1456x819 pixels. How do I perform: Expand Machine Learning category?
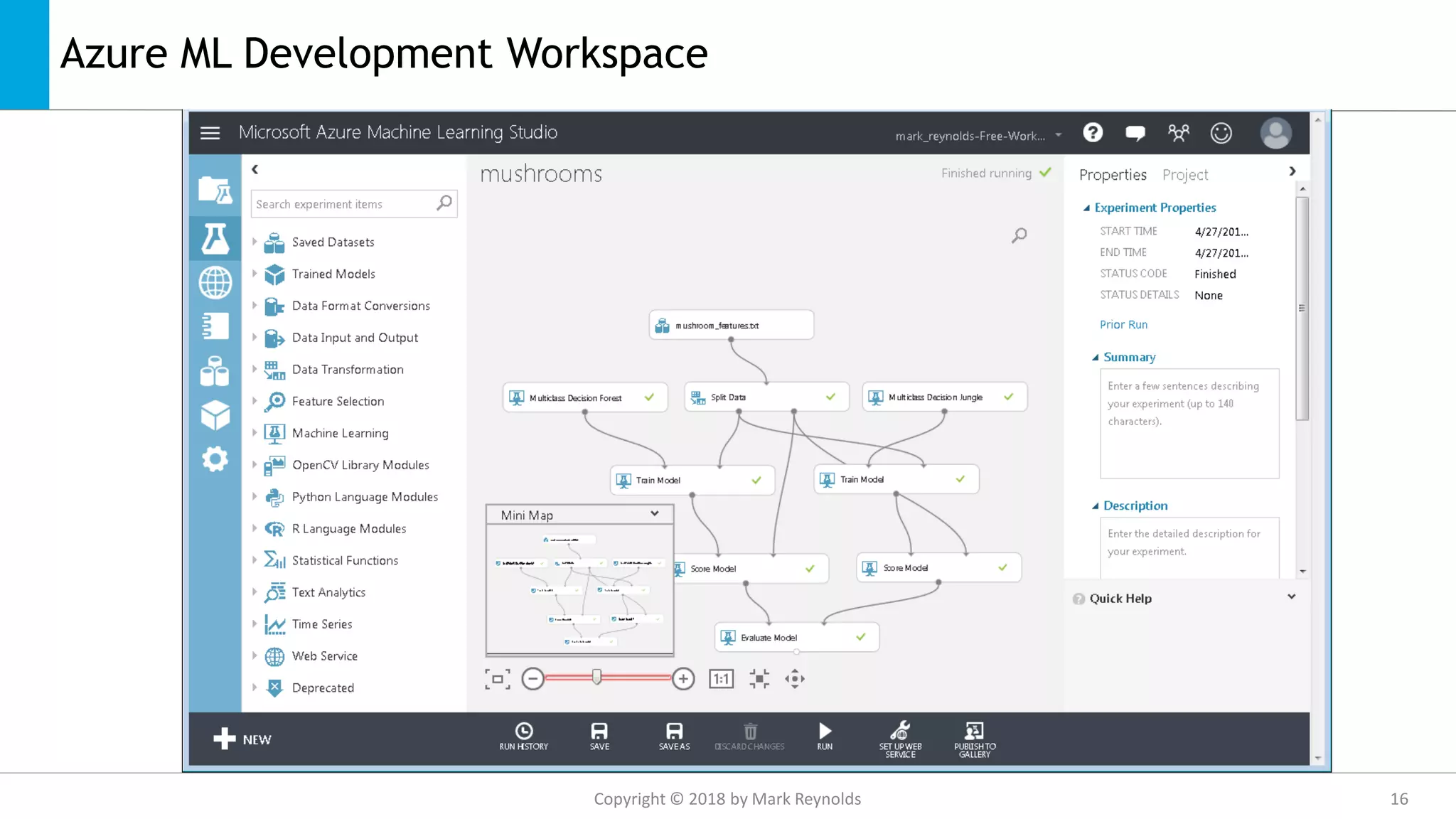[255, 433]
